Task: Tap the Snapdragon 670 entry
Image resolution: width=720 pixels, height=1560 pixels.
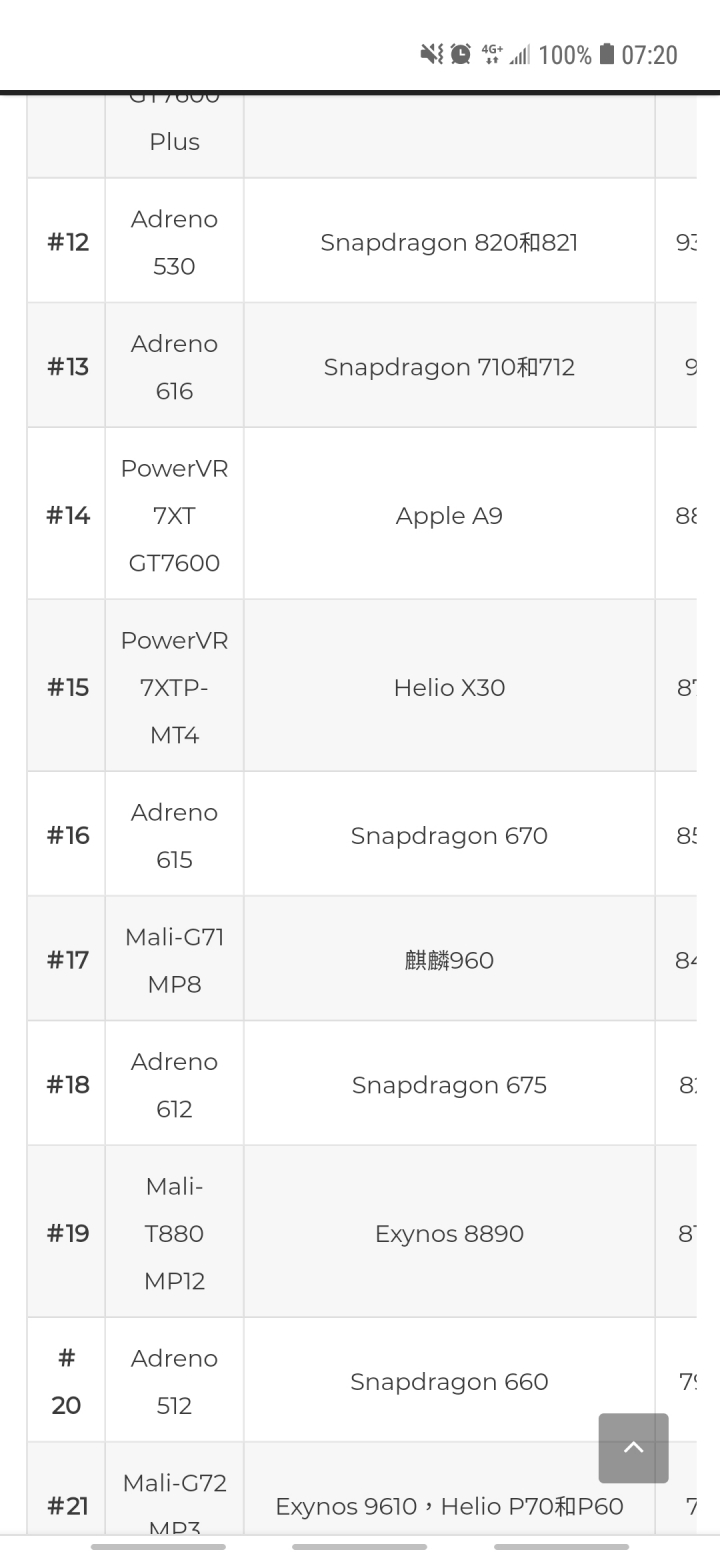Action: [x=449, y=834]
